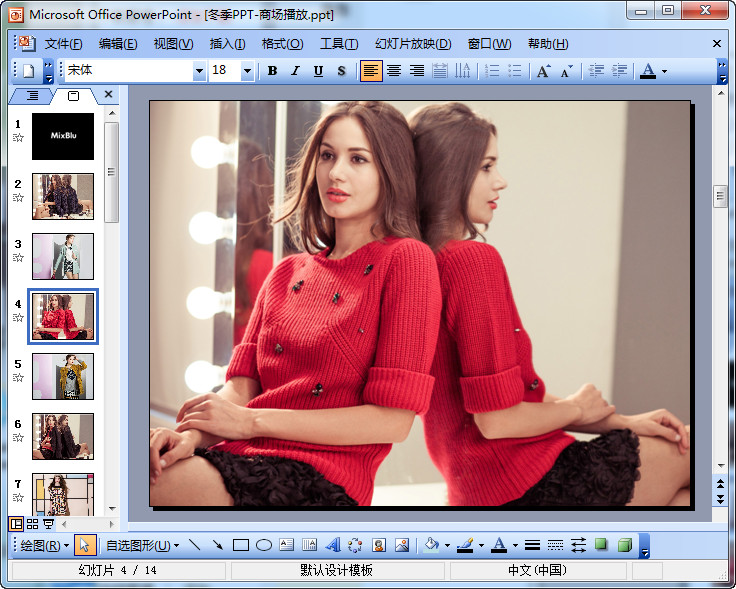Screen dimensions: 736x589
Task: Click the Increase Font Size icon
Action: point(543,71)
